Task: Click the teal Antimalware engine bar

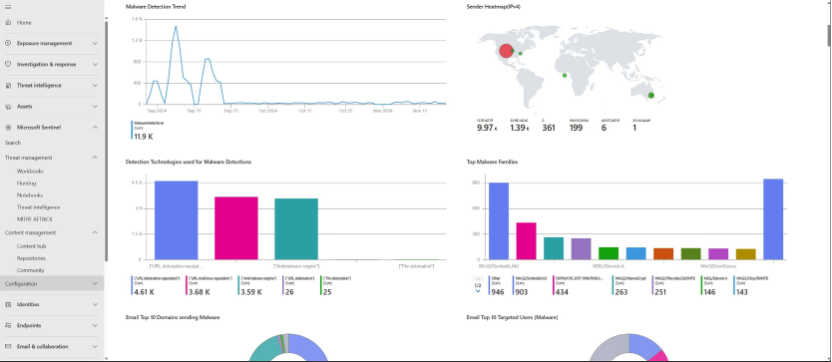Action: pyautogui.click(x=296, y=229)
